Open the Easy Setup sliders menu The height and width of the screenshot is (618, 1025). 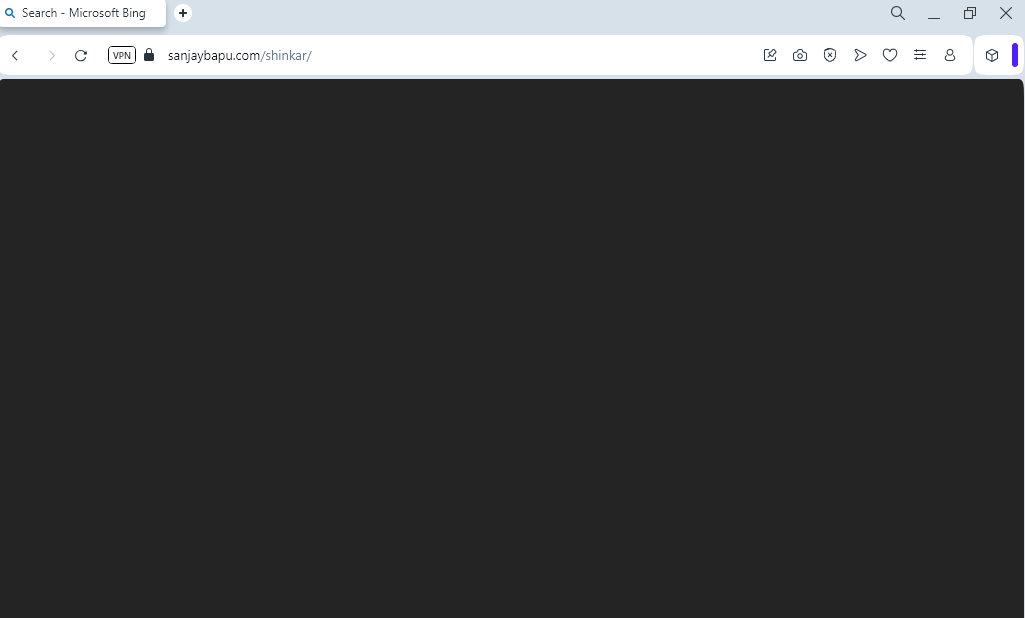920,56
